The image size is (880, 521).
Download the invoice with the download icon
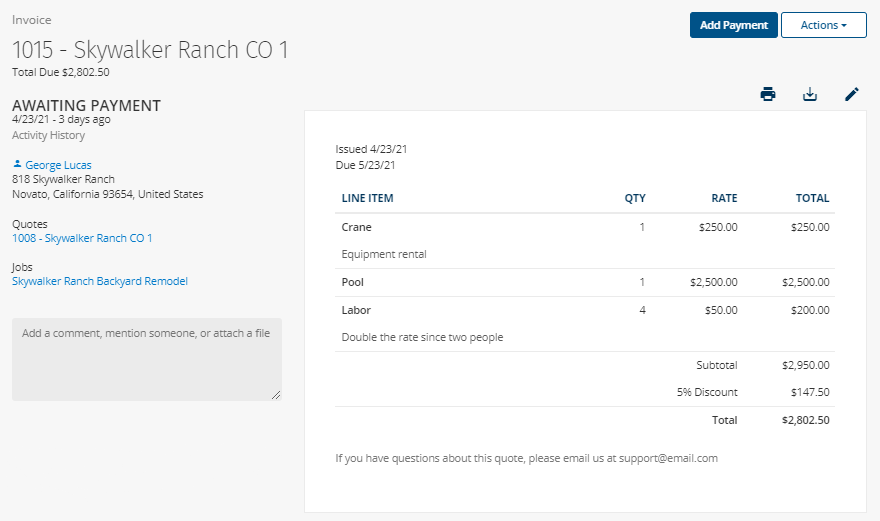click(810, 94)
